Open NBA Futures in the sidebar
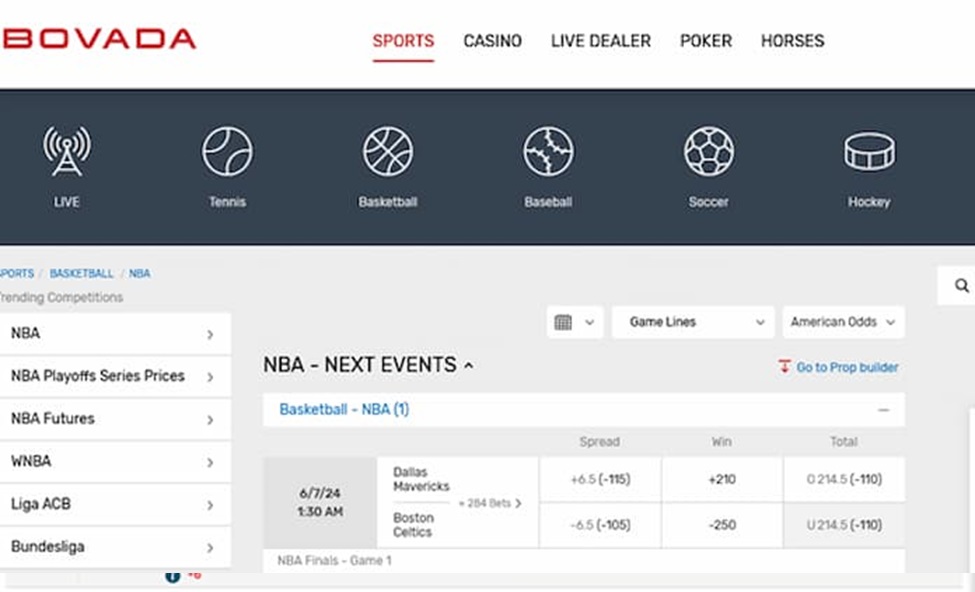 tap(115, 419)
